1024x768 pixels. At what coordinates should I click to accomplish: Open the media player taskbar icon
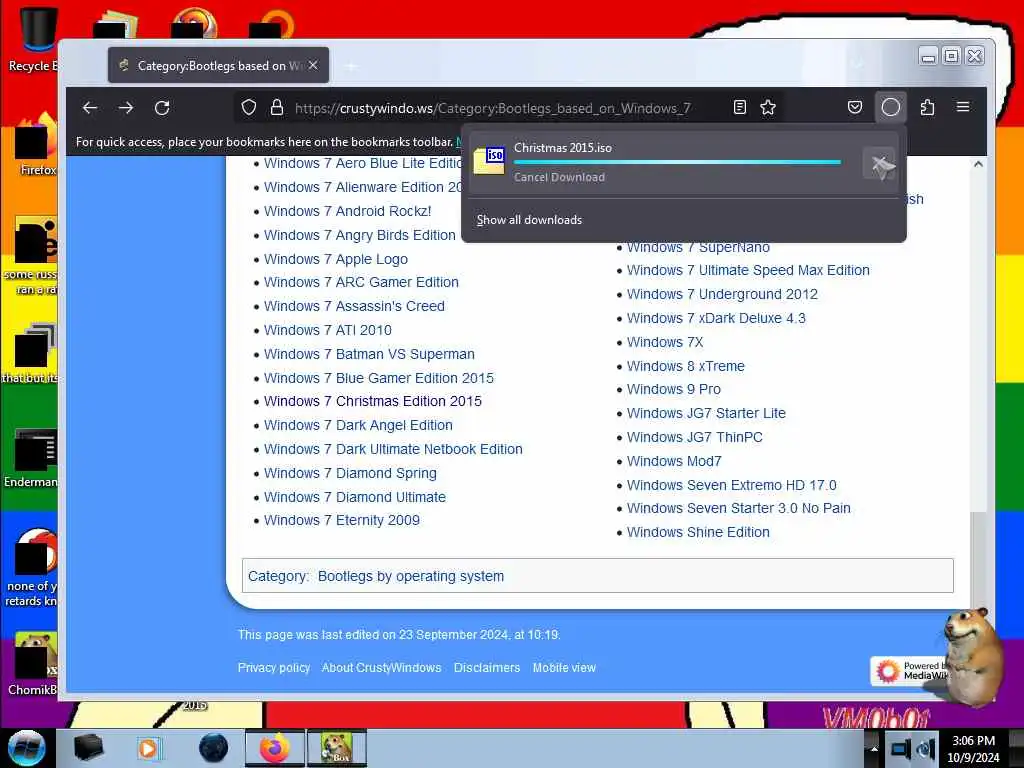(x=149, y=748)
